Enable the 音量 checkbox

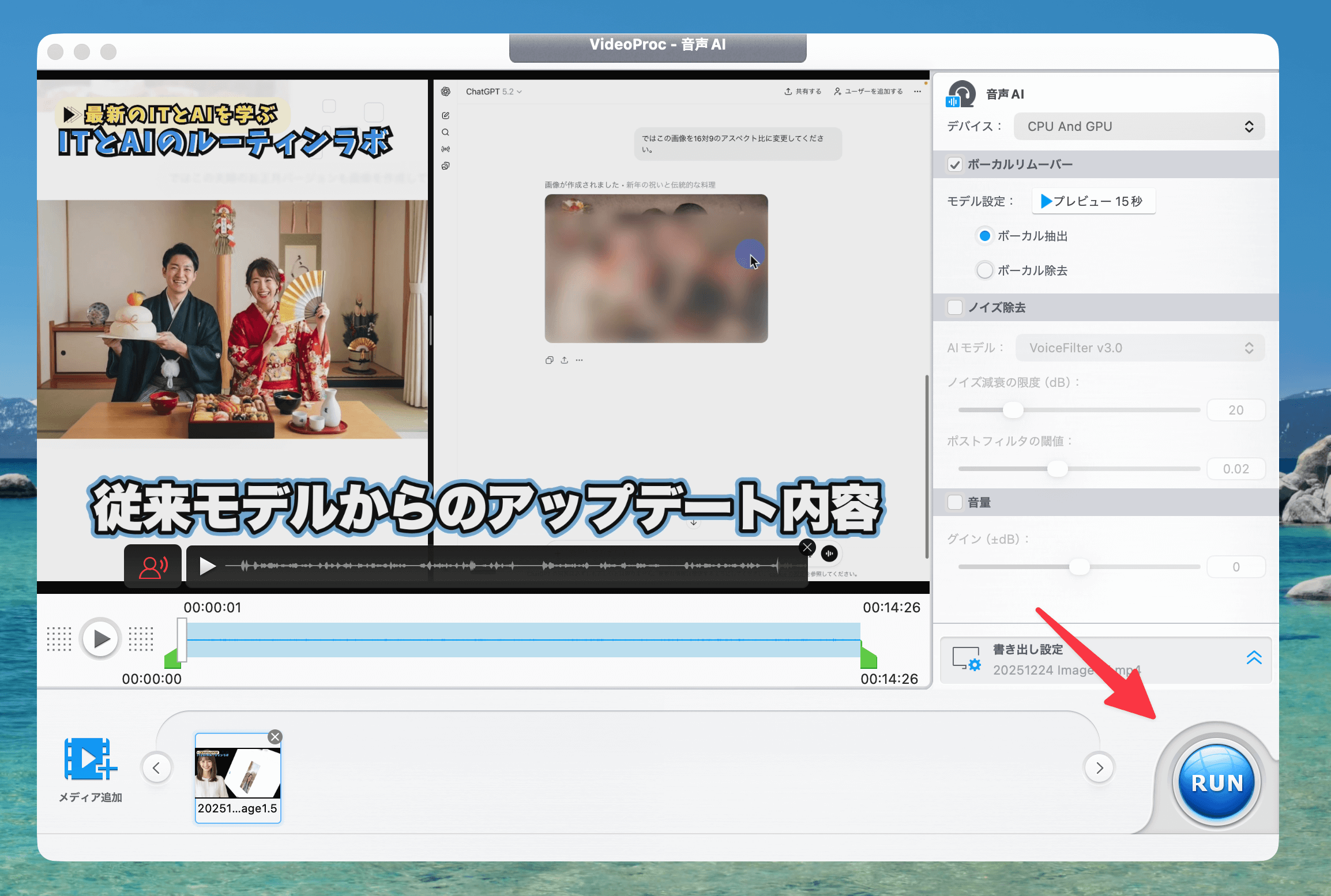tap(955, 503)
